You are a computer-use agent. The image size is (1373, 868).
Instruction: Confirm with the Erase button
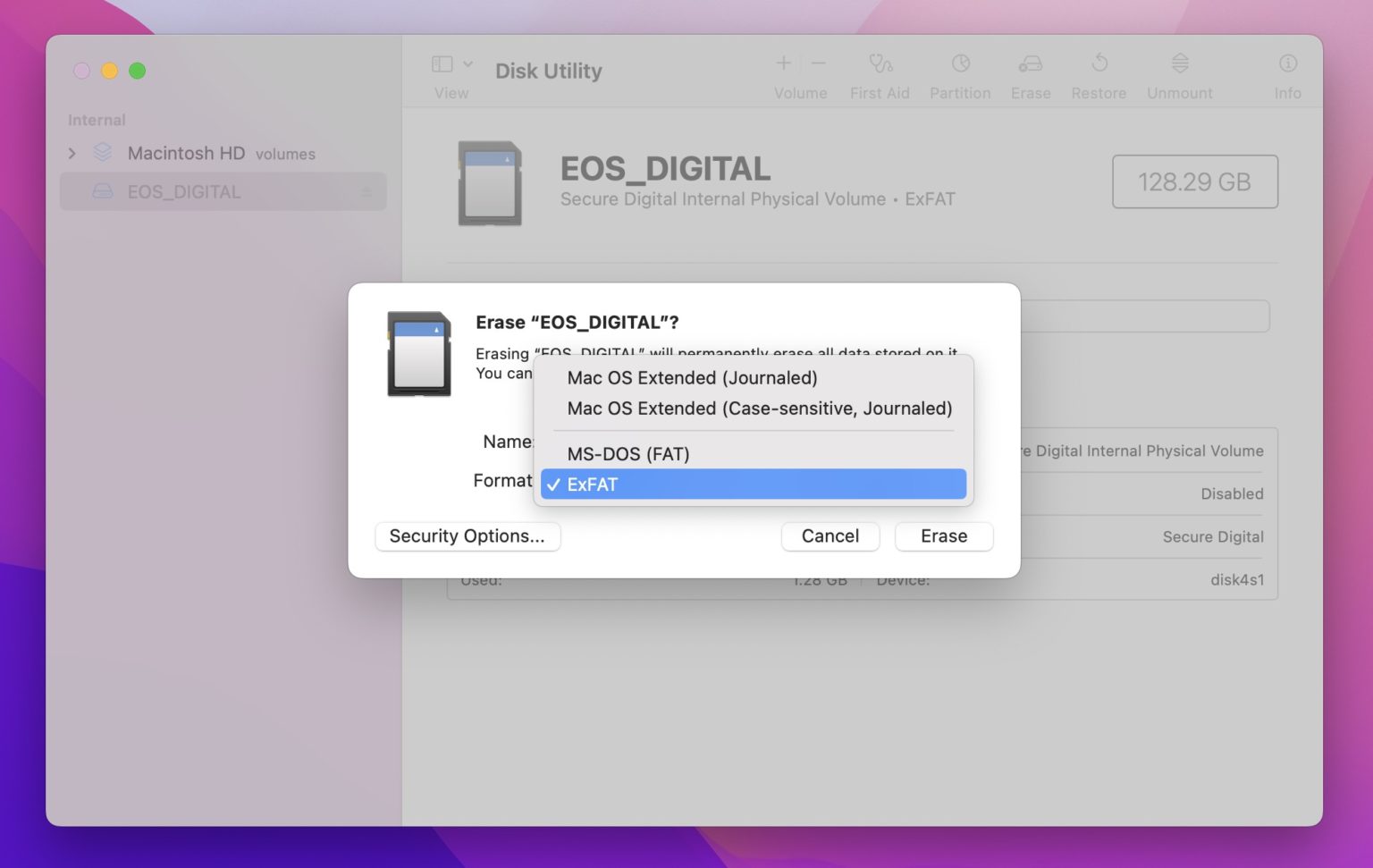pyautogui.click(x=944, y=536)
